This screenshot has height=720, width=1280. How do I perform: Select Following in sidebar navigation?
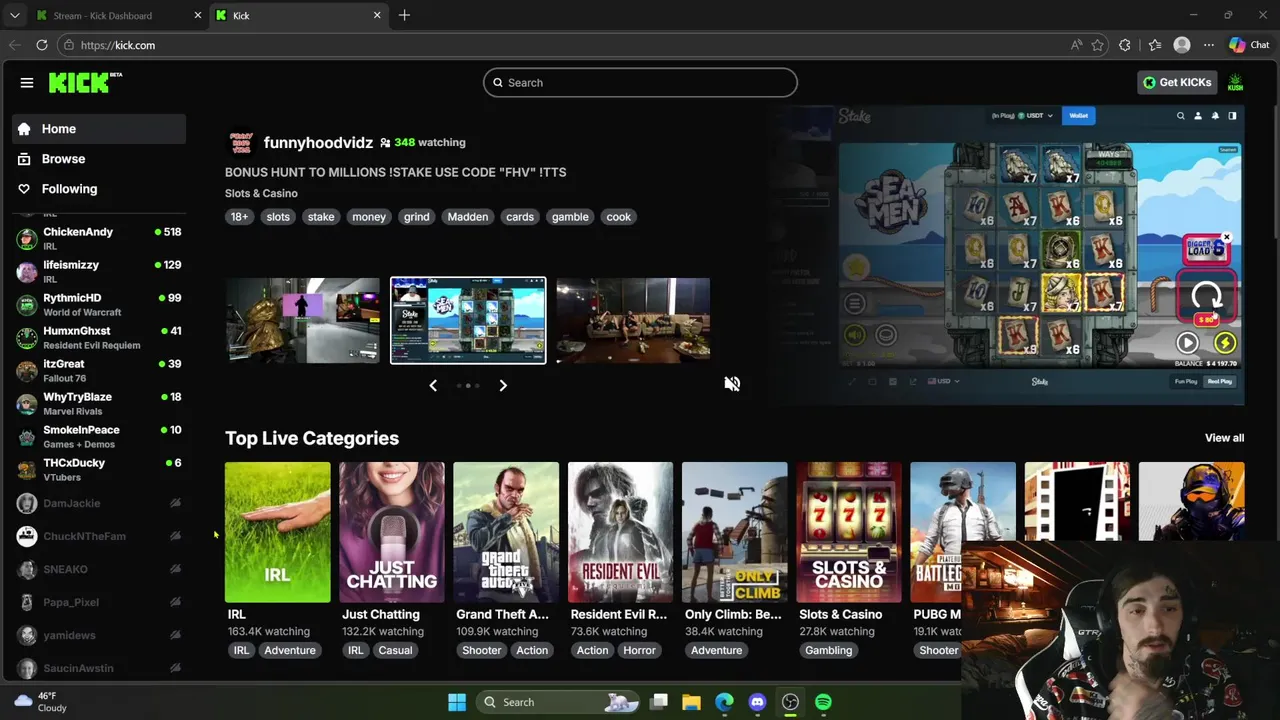(99, 189)
